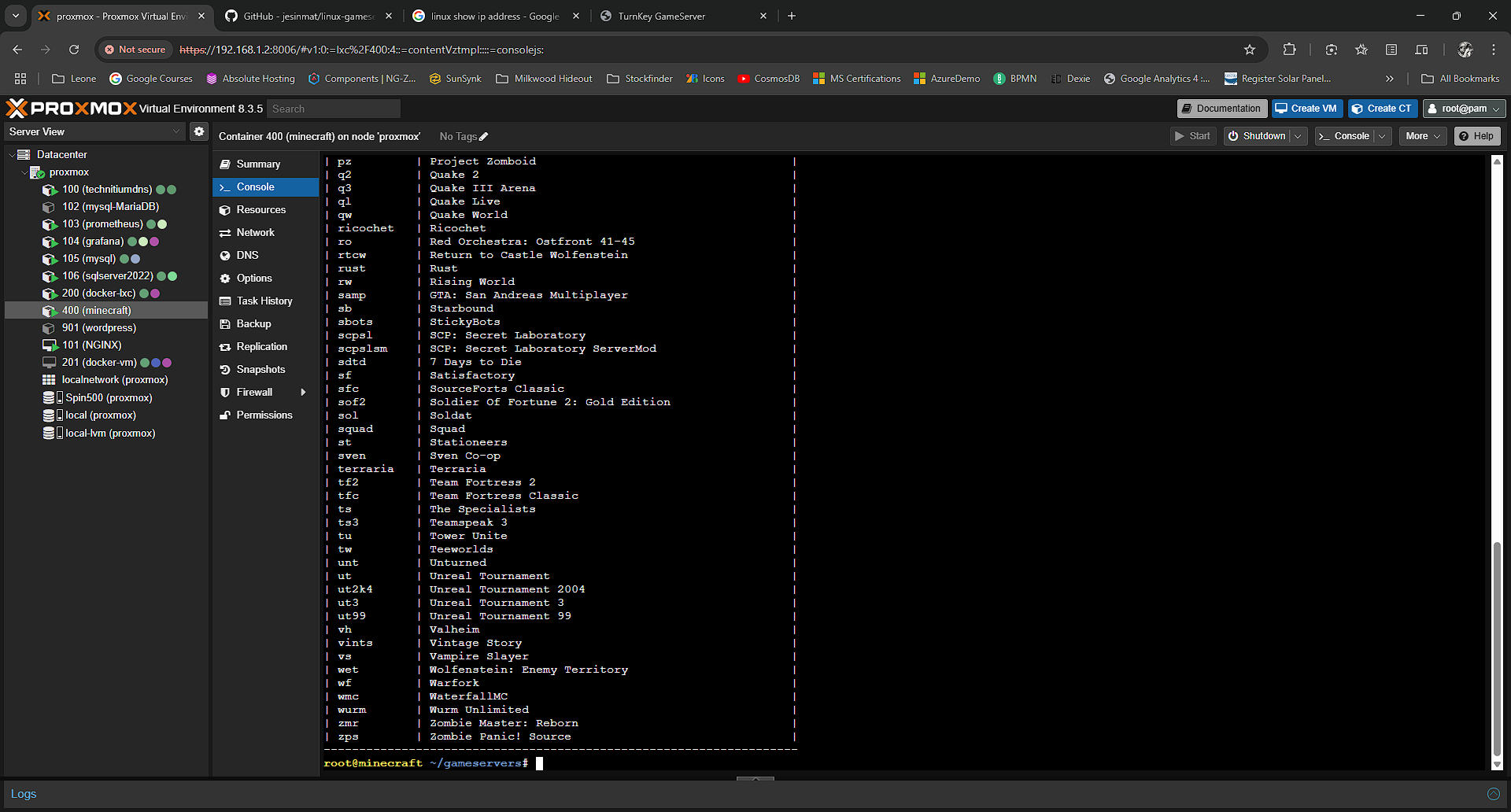This screenshot has width=1511, height=812.
Task: Select container 105 (mysql)
Action: 89,259
